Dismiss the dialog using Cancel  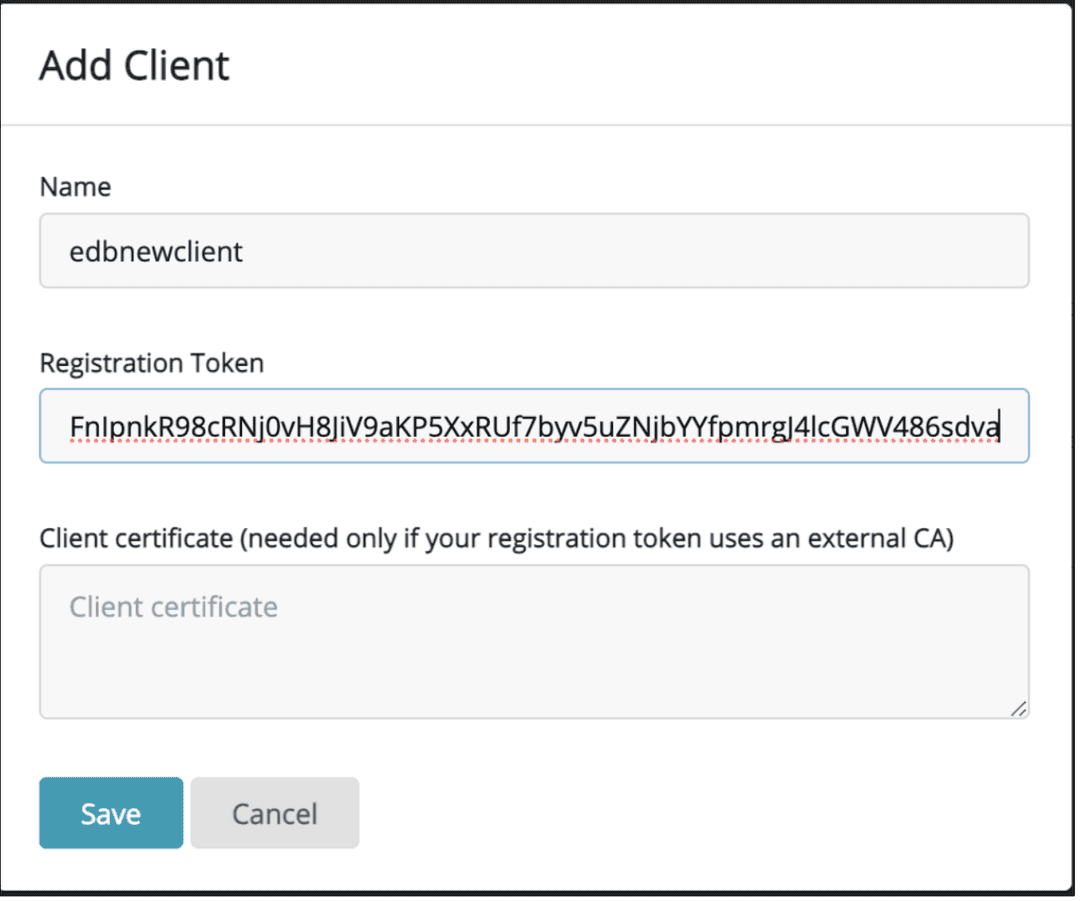point(274,812)
